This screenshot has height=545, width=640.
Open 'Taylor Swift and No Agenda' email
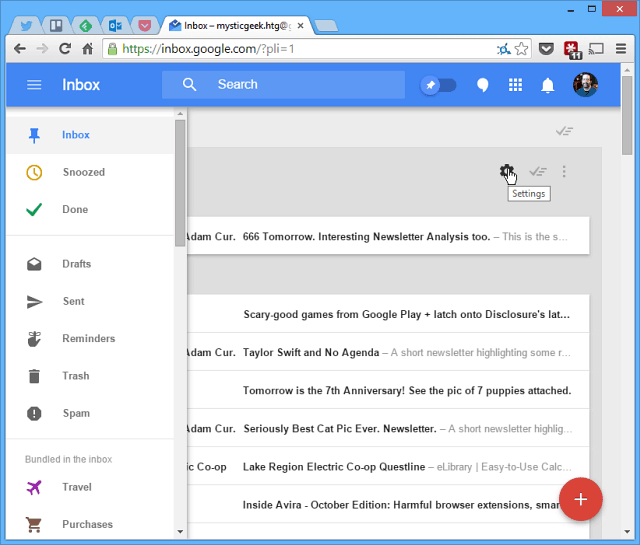pos(388,352)
